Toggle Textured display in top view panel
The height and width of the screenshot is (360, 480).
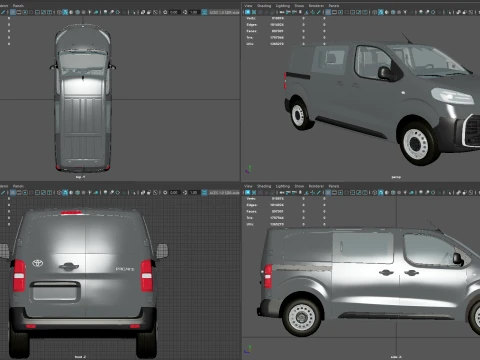(83, 12)
